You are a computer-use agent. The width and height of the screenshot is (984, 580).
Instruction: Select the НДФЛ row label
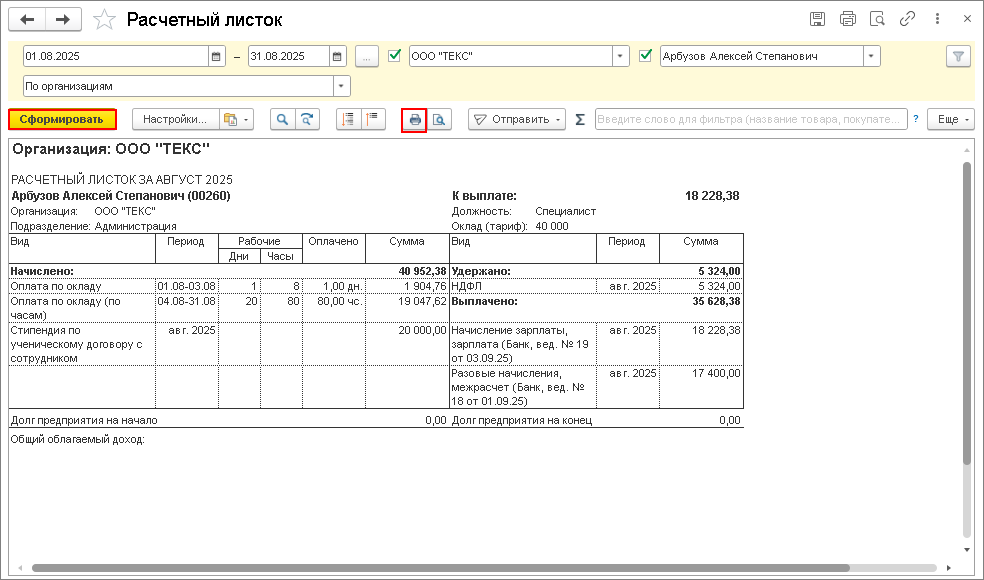point(466,286)
